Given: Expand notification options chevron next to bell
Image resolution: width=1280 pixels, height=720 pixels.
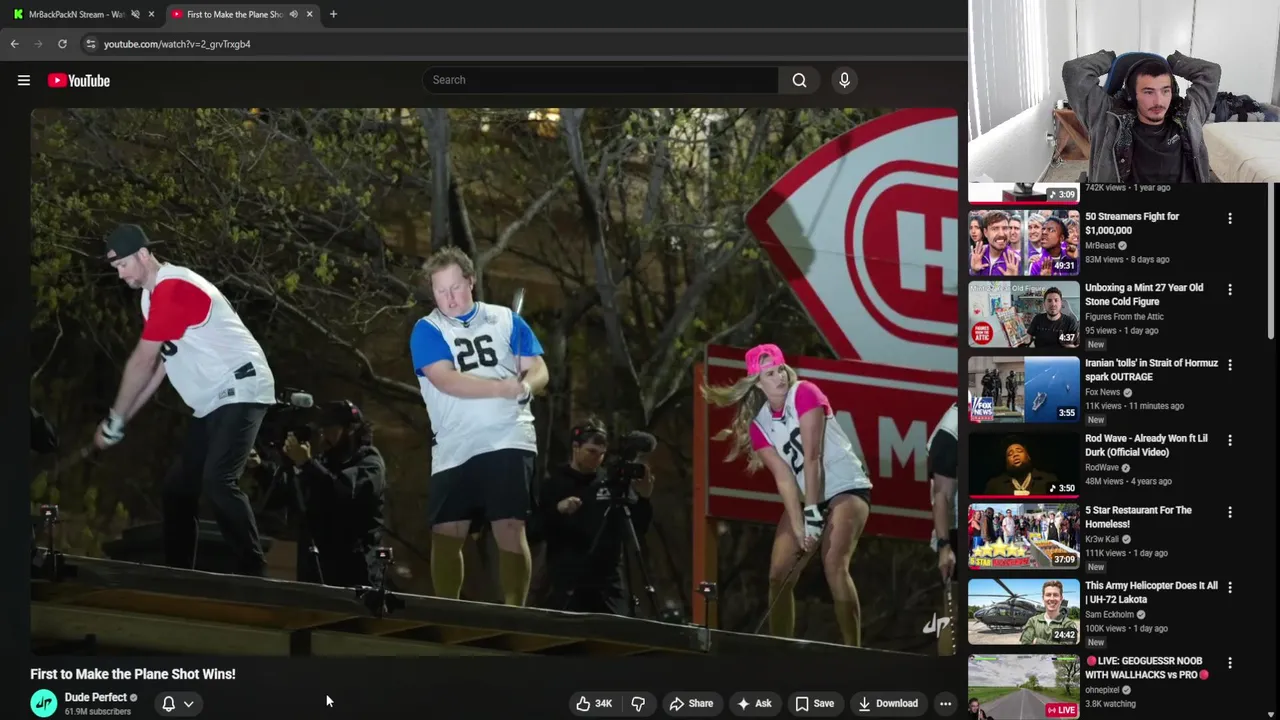Looking at the screenshot, I should [x=188, y=704].
